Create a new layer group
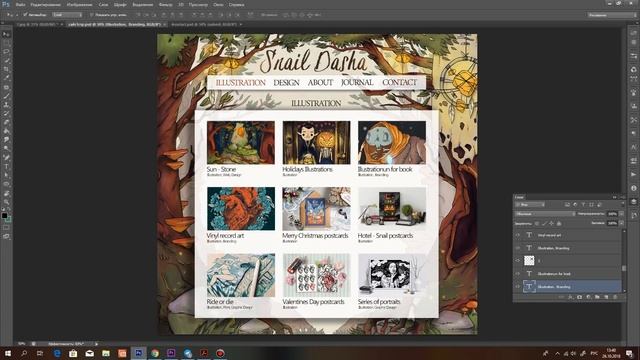The height and width of the screenshot is (360, 640). pos(597,297)
